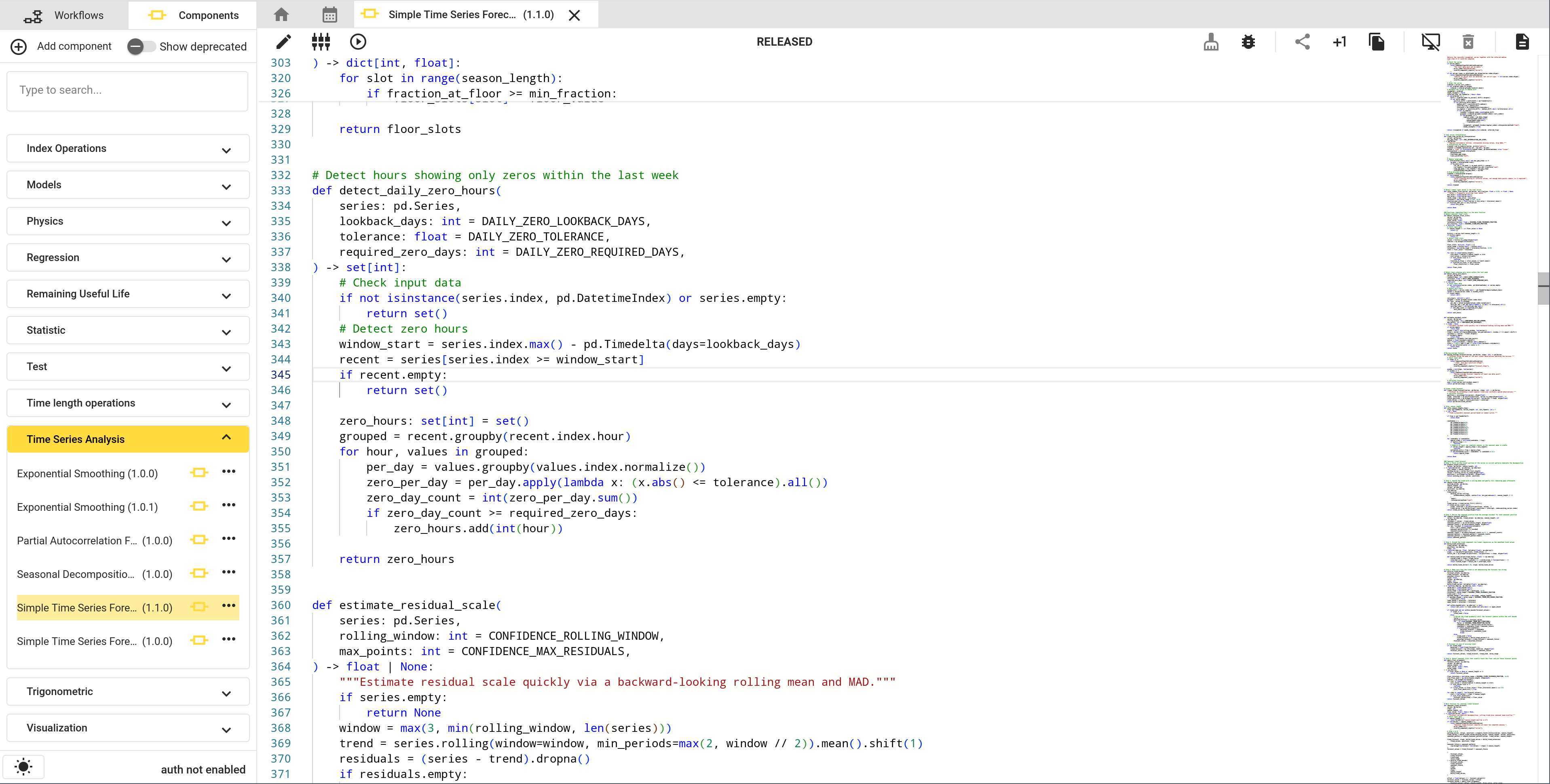
Task: Open component icon for Simple Time Series (1.0.0)
Action: 199,640
